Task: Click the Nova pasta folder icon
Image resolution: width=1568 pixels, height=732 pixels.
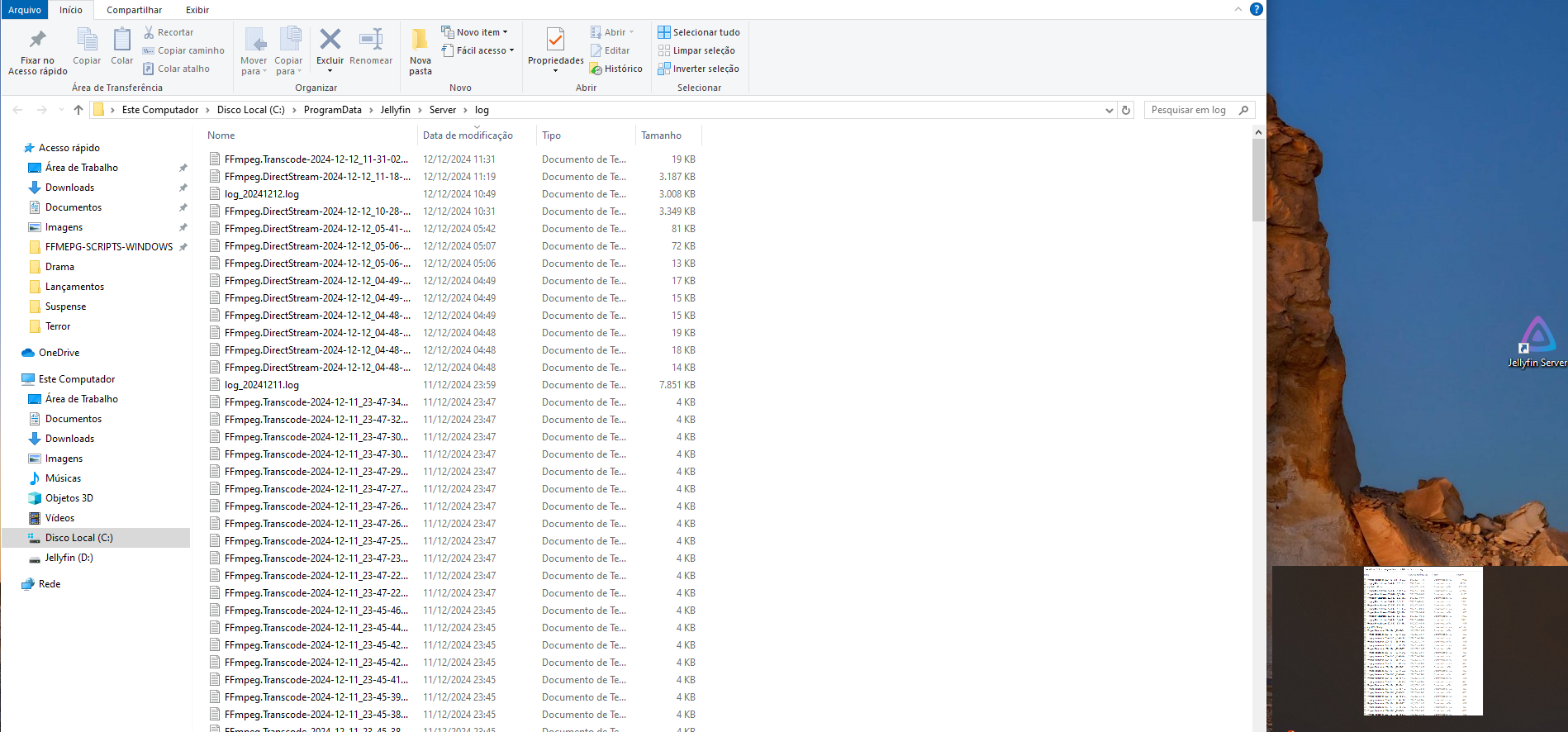Action: [x=420, y=40]
